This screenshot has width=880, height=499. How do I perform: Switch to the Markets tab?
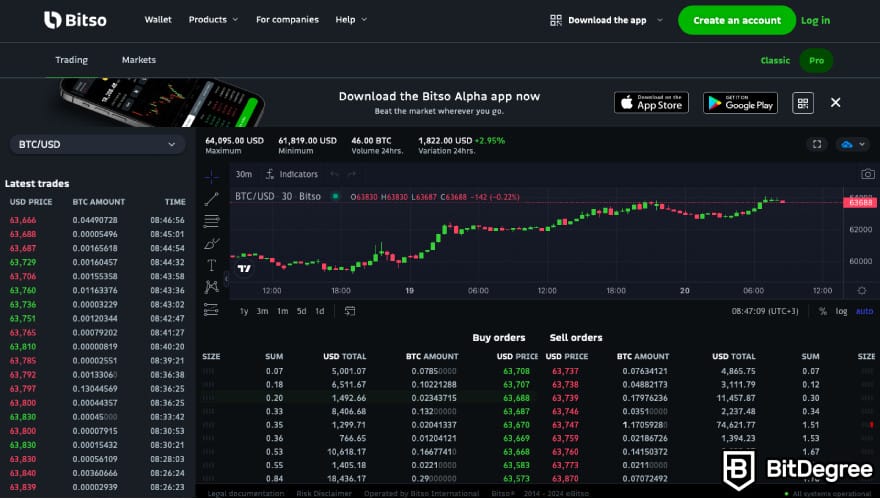tap(139, 60)
